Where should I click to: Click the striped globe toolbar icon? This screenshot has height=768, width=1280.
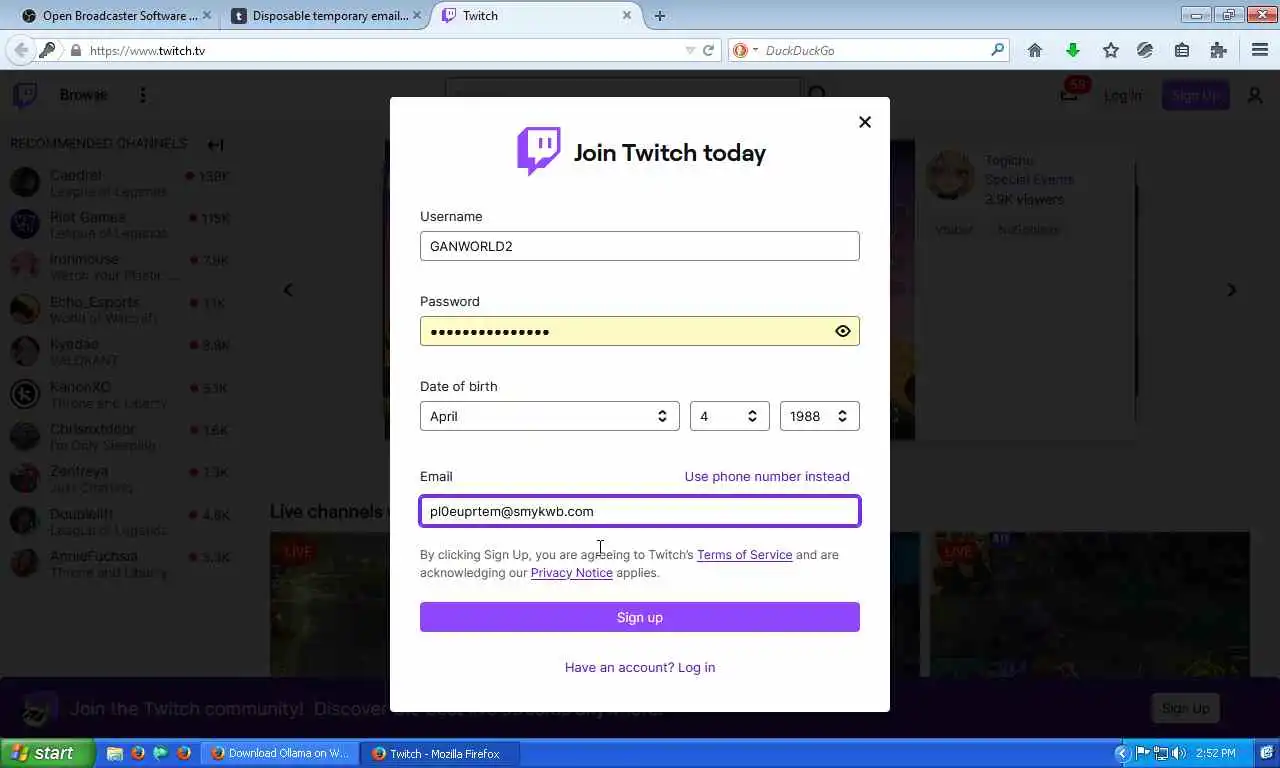pos(1145,50)
